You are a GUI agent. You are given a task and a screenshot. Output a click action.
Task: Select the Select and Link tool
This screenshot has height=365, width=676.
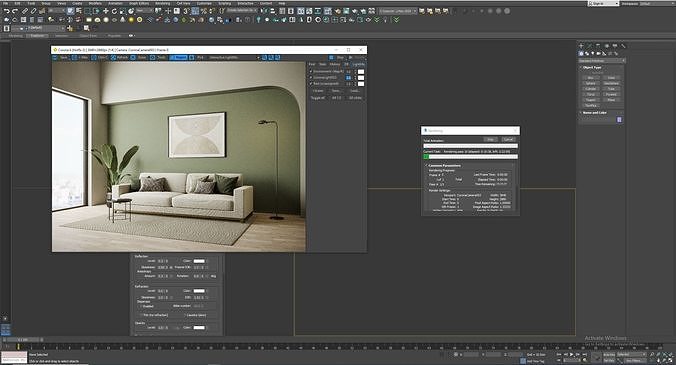pos(25,11)
